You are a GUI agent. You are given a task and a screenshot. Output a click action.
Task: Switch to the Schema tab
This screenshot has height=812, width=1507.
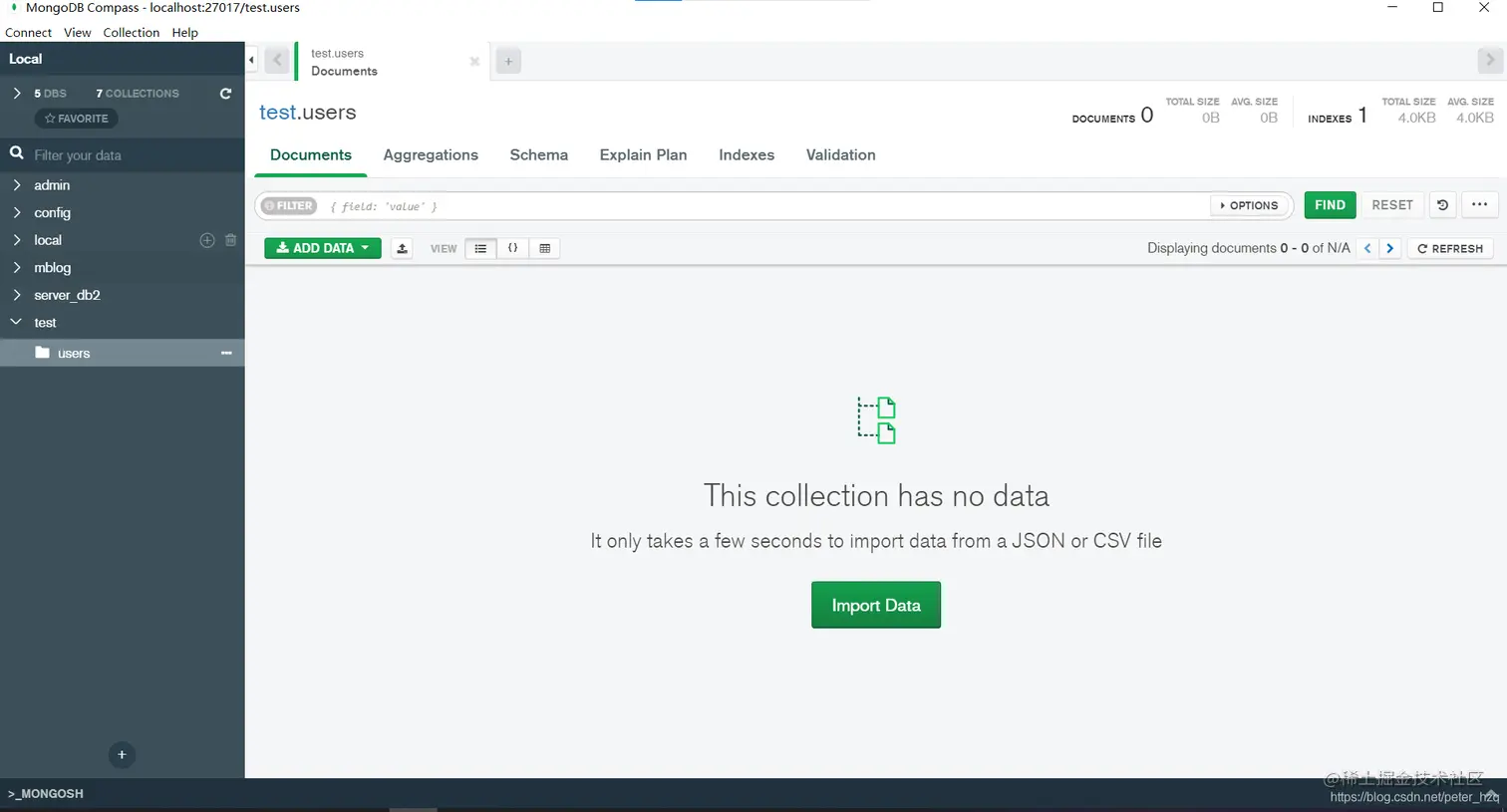click(x=538, y=155)
